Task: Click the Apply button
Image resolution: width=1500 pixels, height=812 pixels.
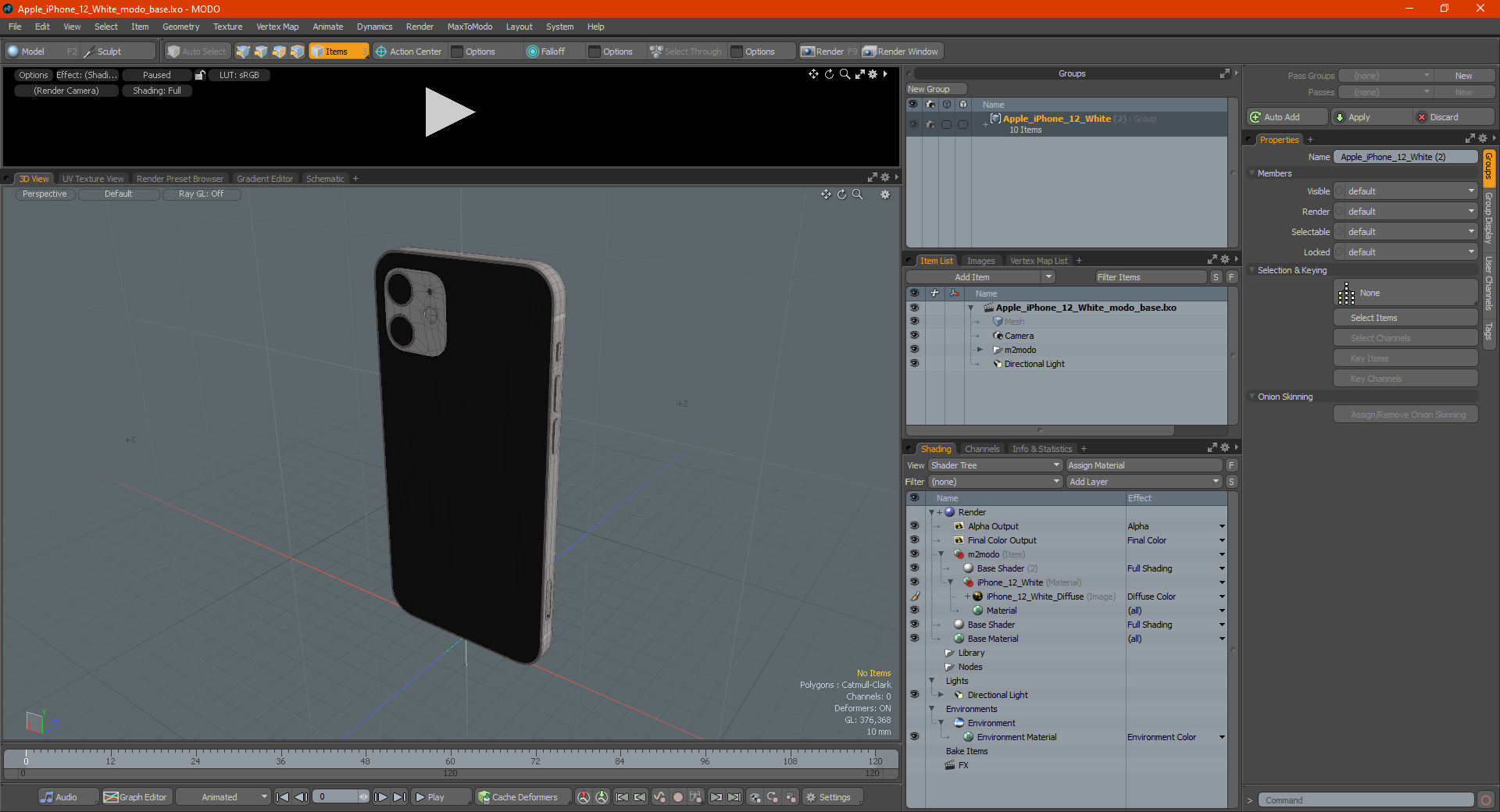Action: click(x=1371, y=117)
